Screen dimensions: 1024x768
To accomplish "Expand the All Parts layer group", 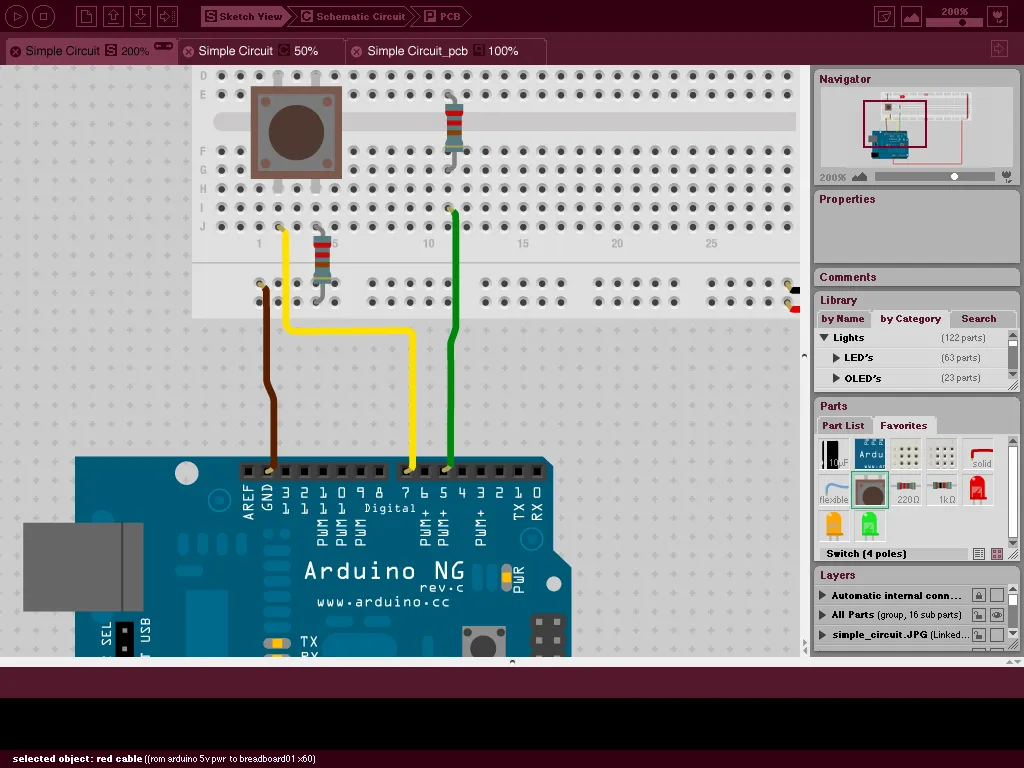I will pyautogui.click(x=823, y=615).
